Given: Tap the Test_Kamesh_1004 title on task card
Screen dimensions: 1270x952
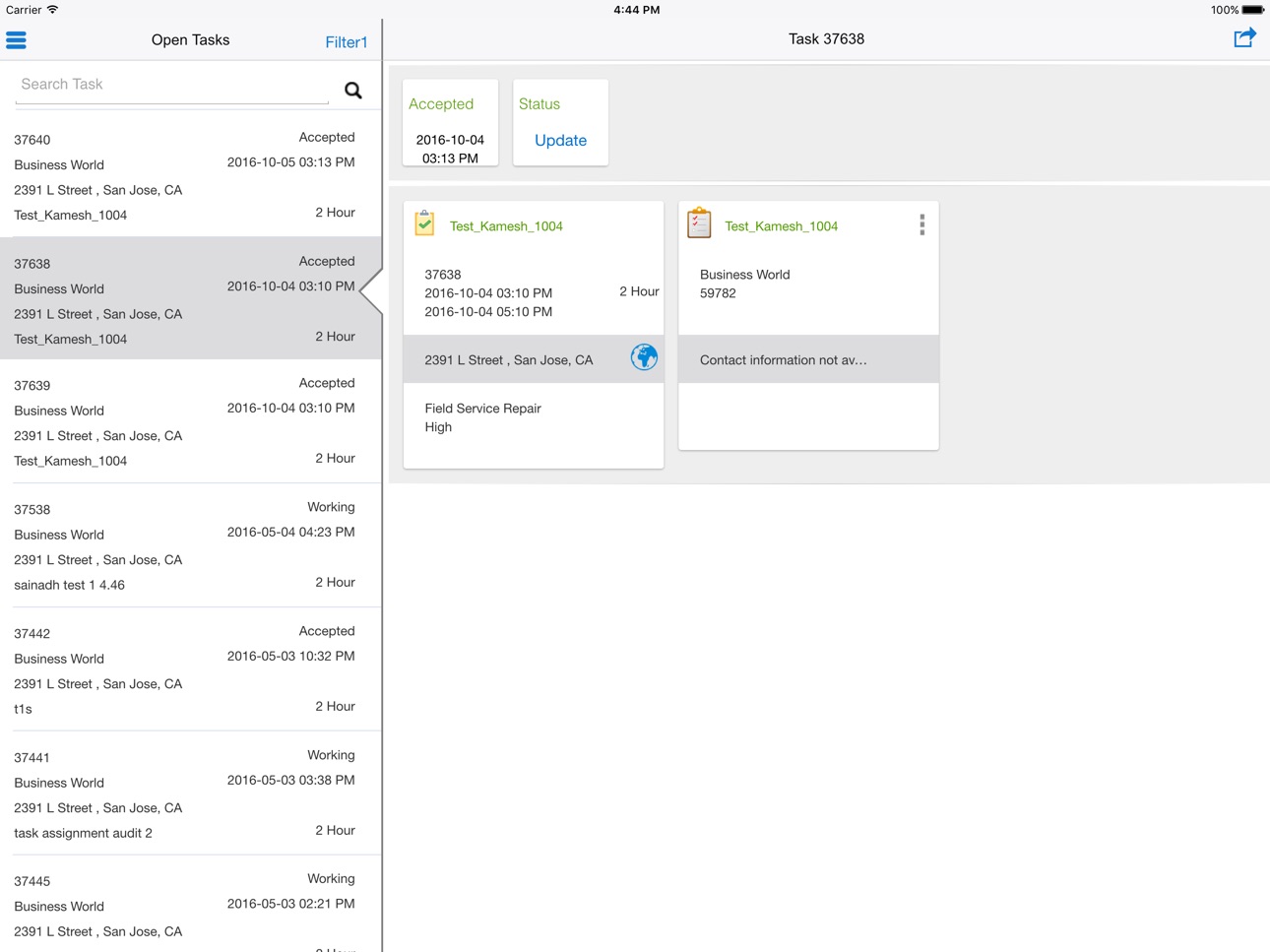Looking at the screenshot, I should click(506, 226).
